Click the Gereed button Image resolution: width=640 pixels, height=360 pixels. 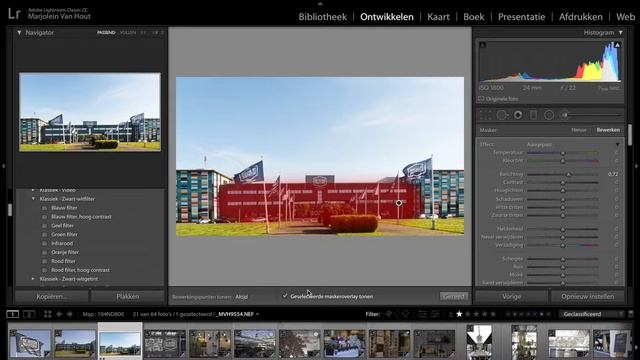point(454,296)
